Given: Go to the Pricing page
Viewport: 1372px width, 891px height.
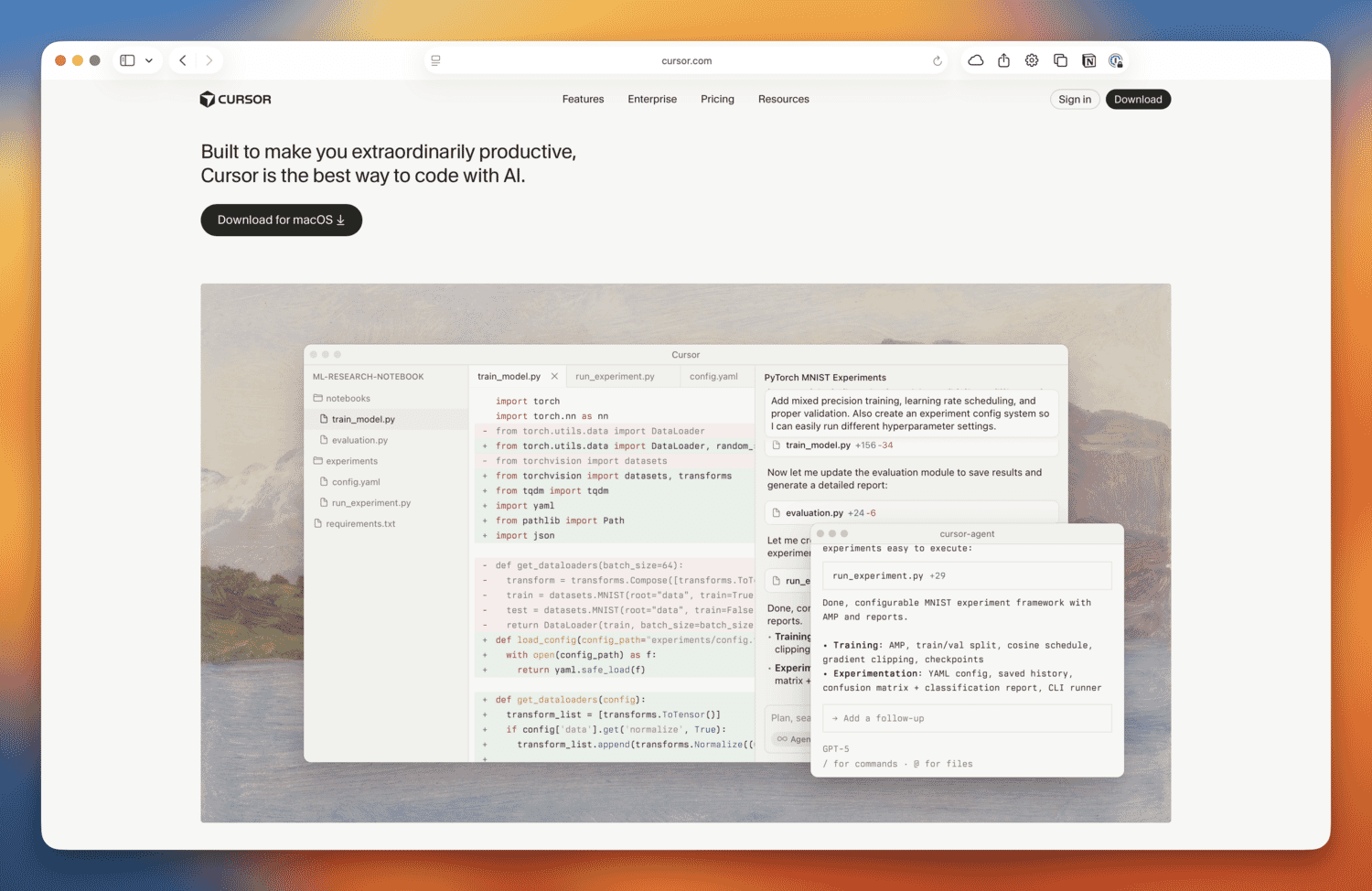Looking at the screenshot, I should coord(717,99).
